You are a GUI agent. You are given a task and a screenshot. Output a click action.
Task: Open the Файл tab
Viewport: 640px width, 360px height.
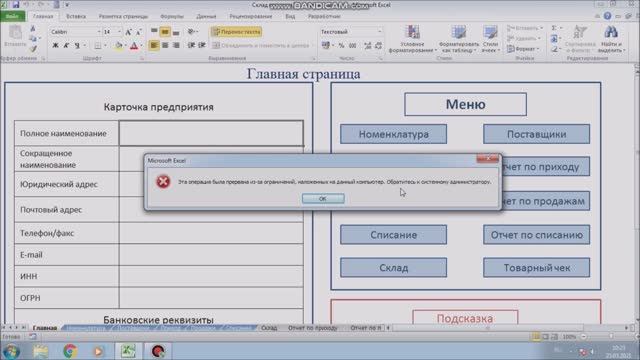pyautogui.click(x=12, y=16)
